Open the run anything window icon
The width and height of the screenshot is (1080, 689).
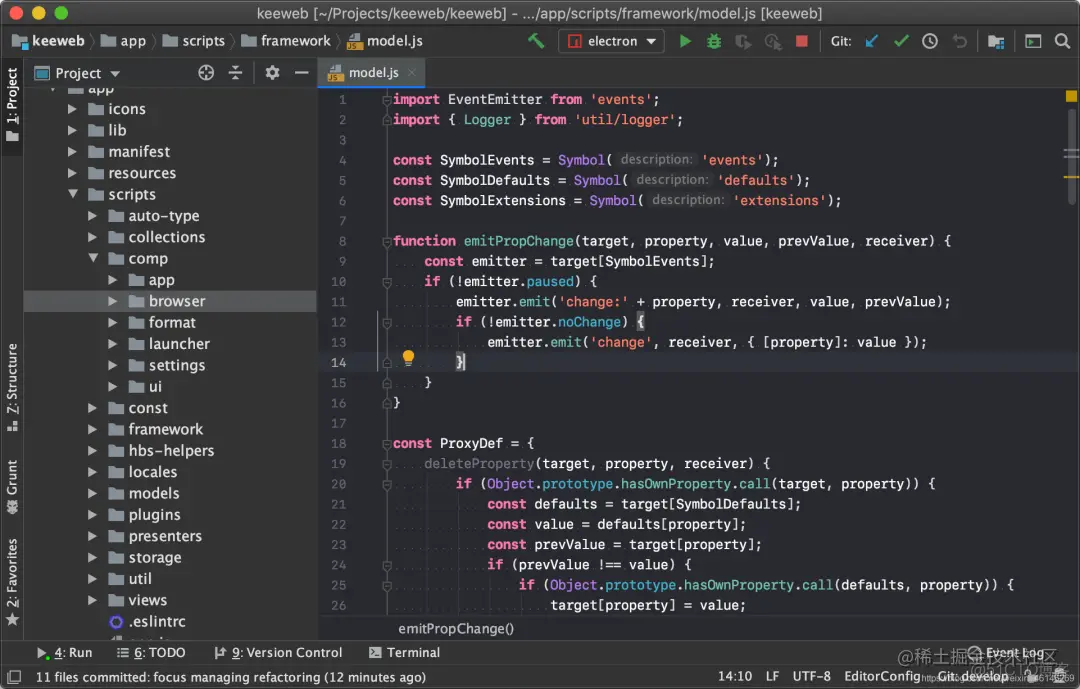(x=1033, y=41)
